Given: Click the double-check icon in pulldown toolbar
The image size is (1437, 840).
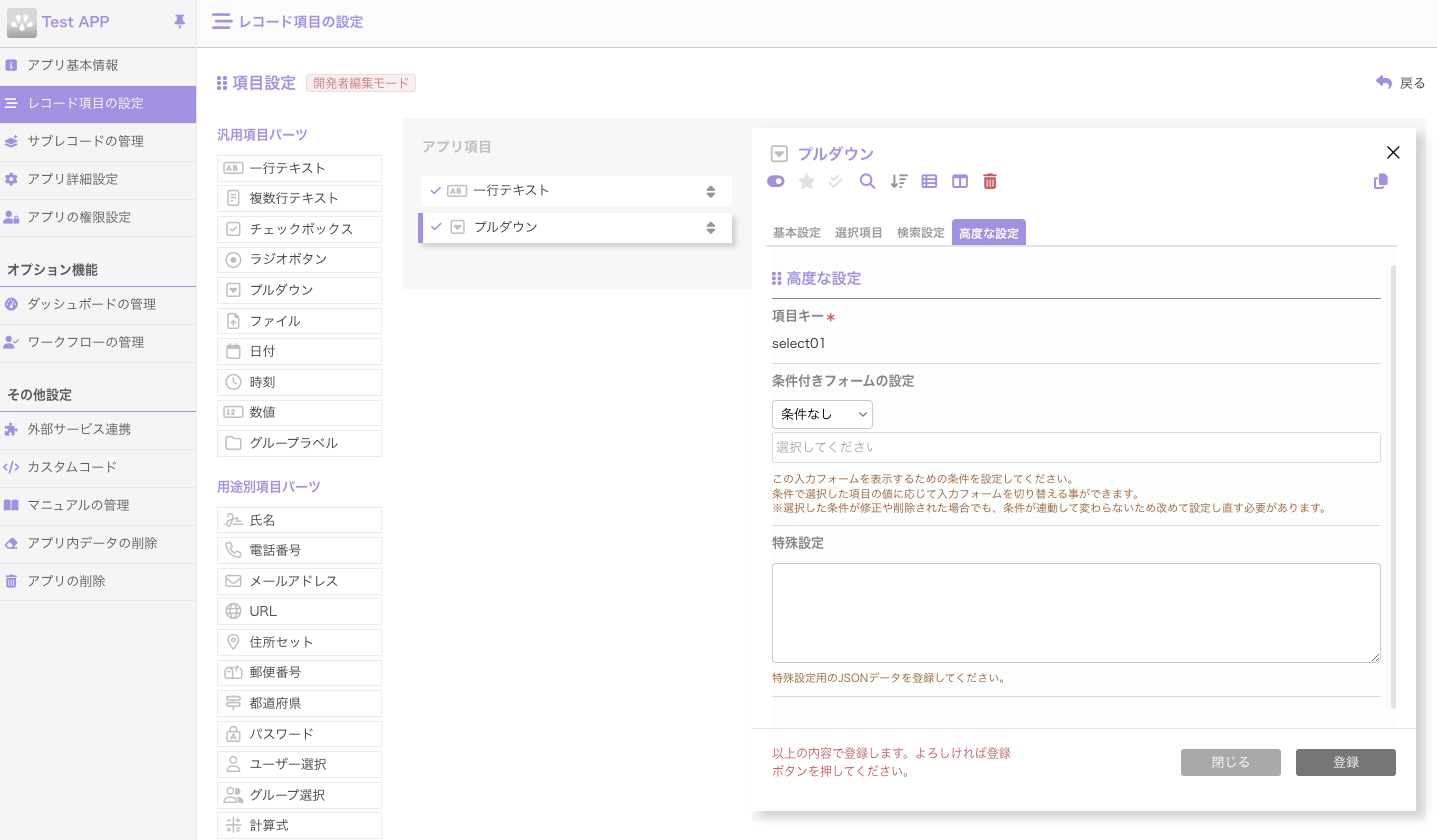Looking at the screenshot, I should (x=836, y=181).
